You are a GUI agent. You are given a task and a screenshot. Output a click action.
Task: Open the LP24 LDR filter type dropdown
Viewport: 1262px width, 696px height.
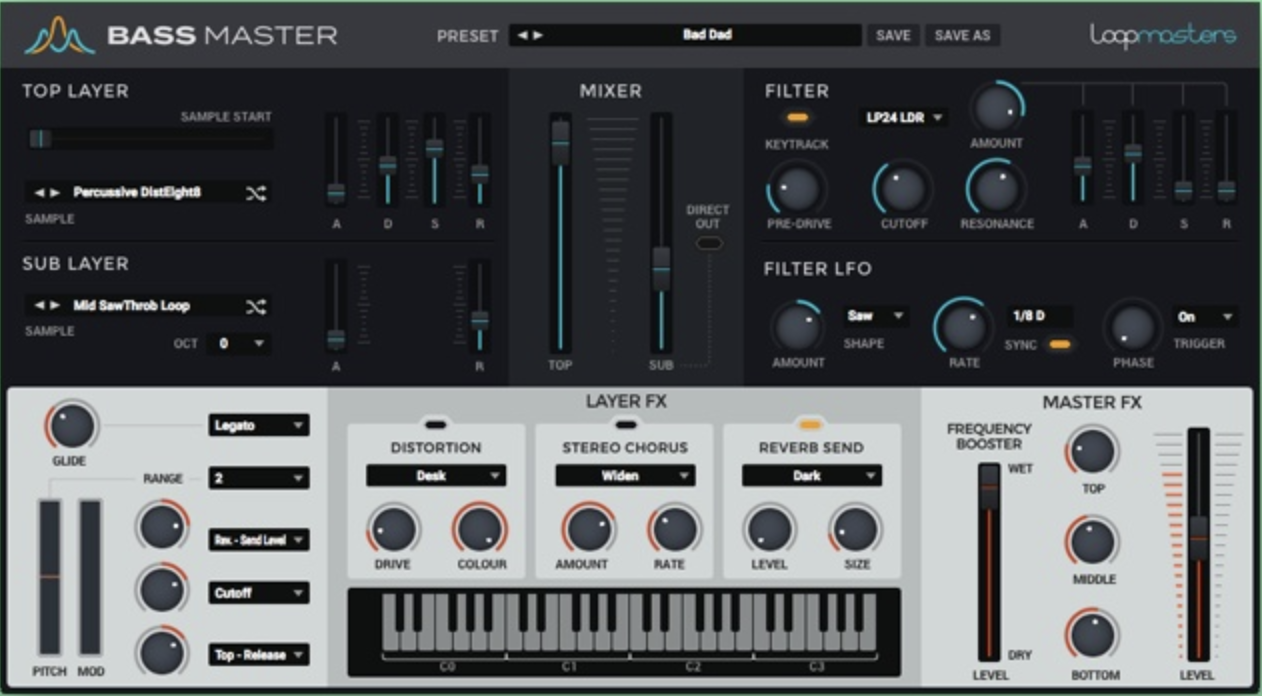pos(904,118)
